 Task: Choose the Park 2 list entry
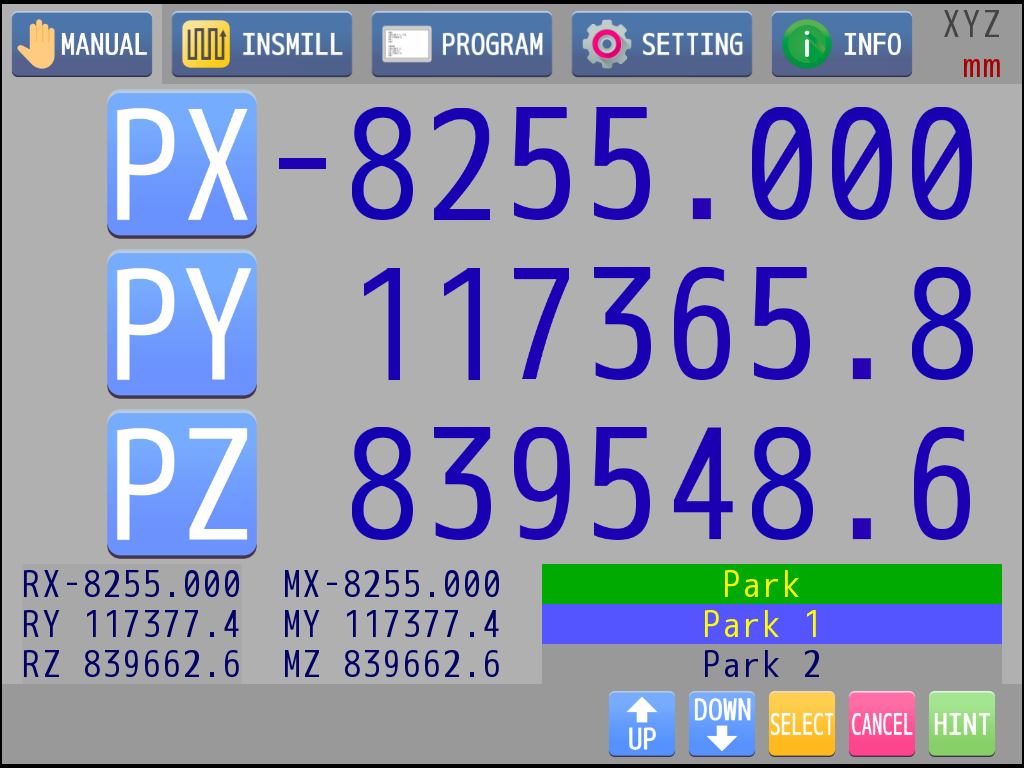coord(771,664)
